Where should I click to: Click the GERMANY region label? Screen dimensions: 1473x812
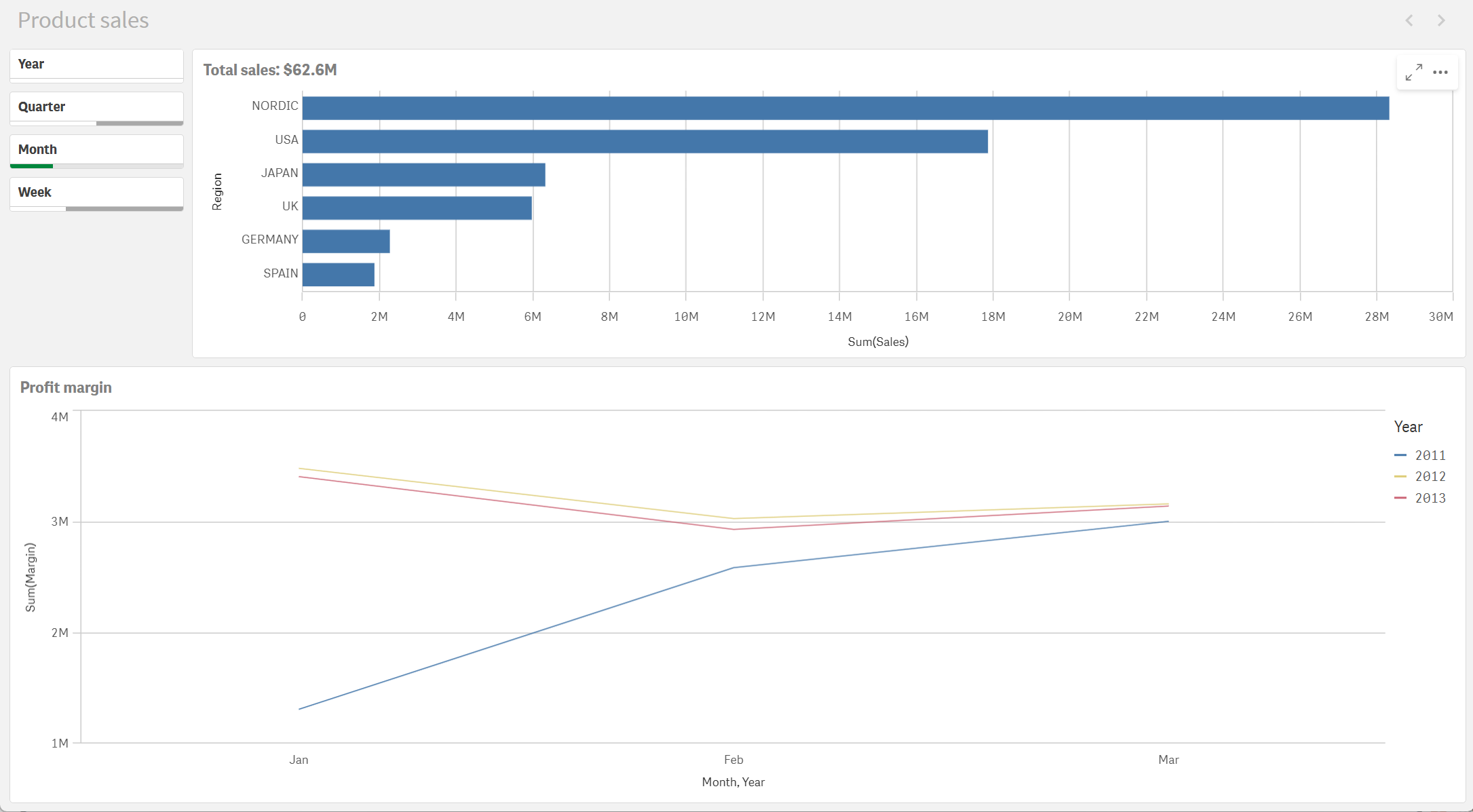click(269, 239)
